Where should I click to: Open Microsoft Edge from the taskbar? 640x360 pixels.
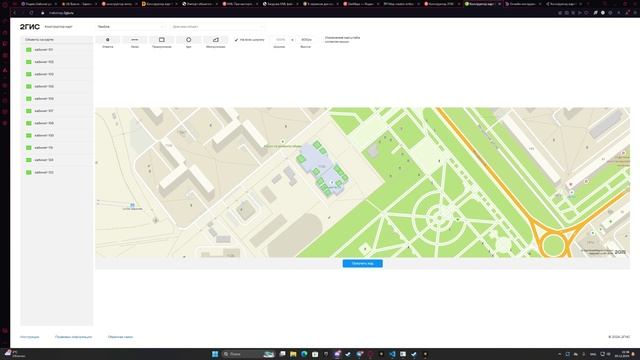click(304, 354)
